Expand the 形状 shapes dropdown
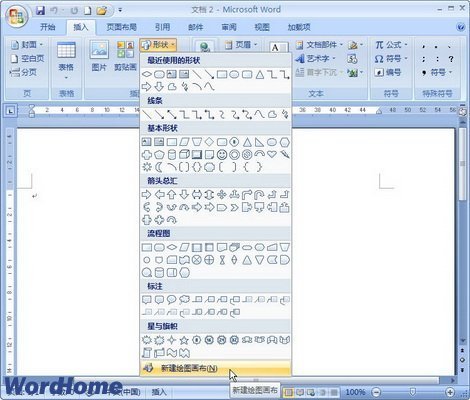The image size is (470, 400). click(x=158, y=45)
